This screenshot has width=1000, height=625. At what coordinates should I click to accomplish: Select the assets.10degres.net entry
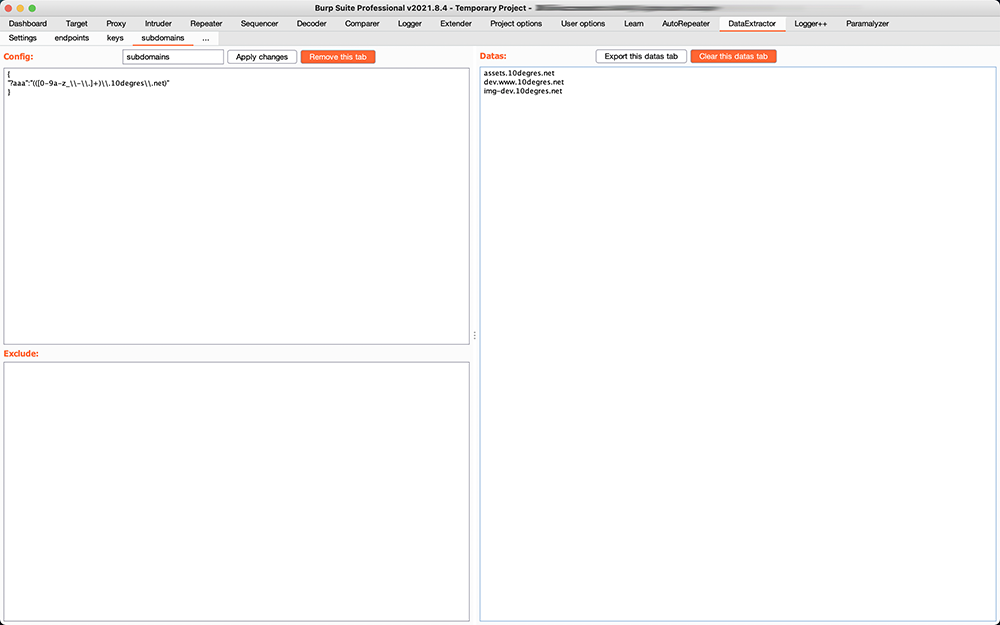click(519, 73)
